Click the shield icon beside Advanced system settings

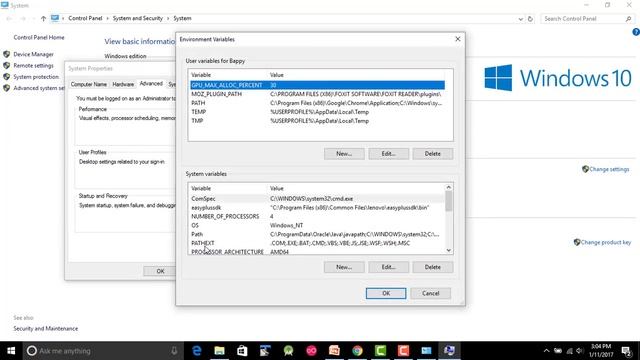[x=7, y=88]
